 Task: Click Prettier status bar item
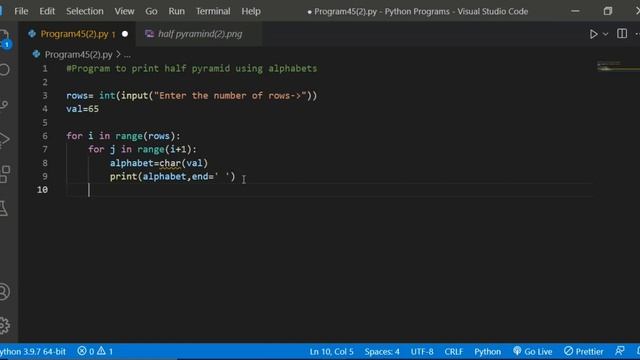pyautogui.click(x=584, y=351)
